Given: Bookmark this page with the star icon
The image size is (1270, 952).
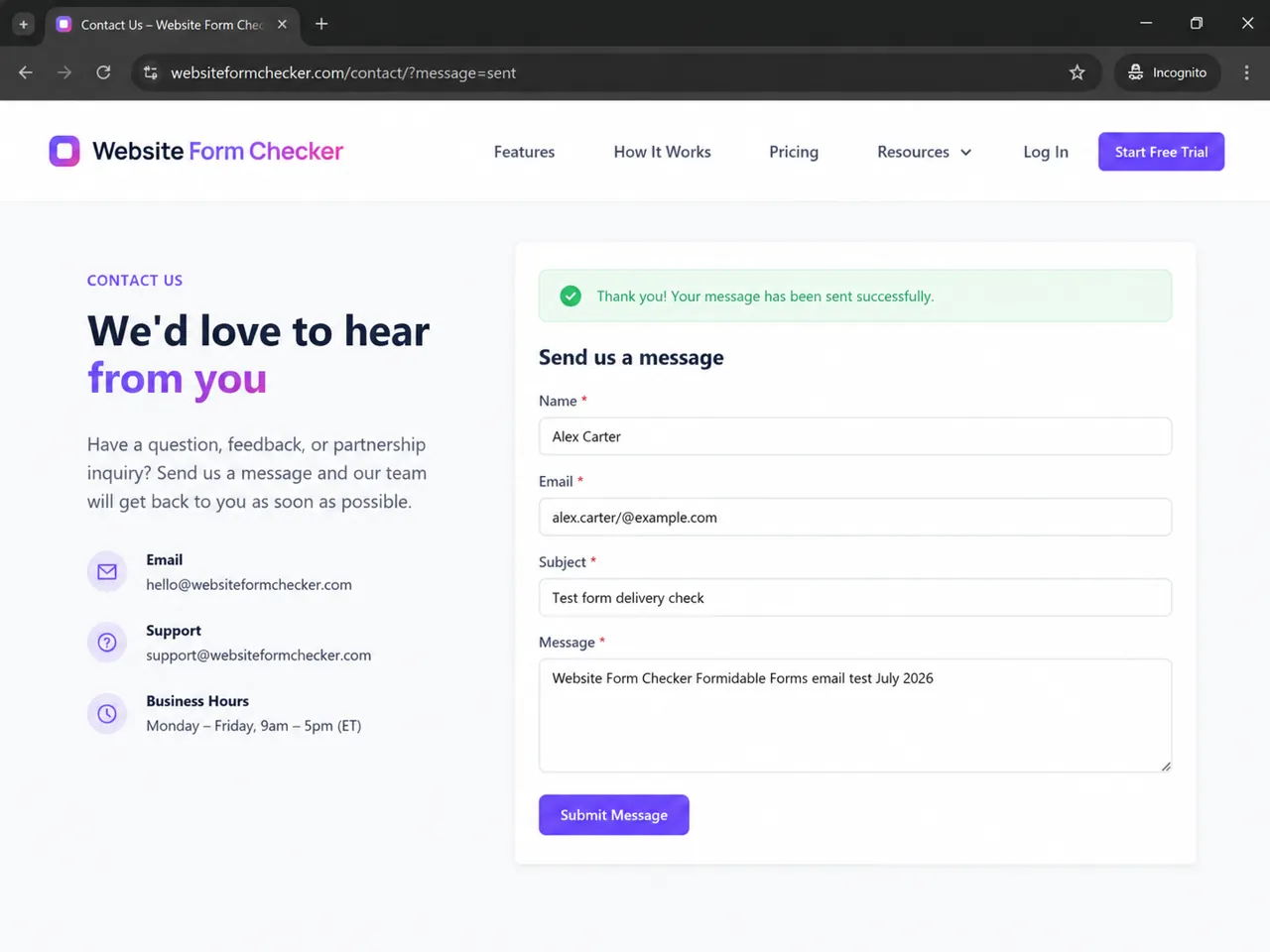Looking at the screenshot, I should tap(1077, 72).
